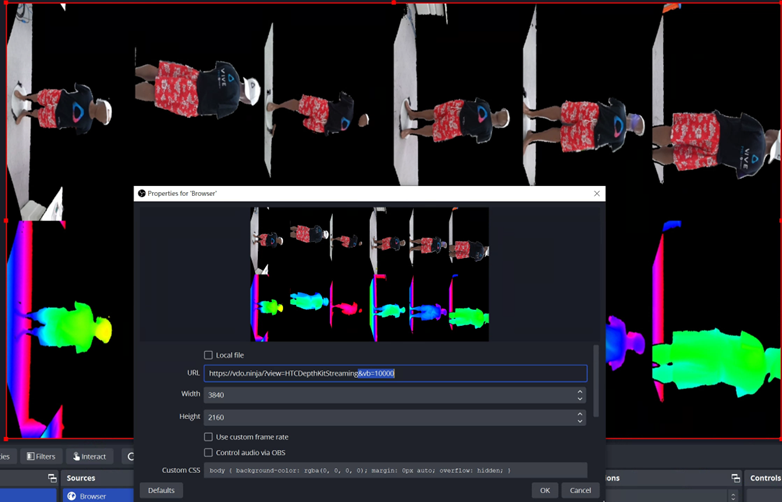Click the preview thumbnail in properties dialog
Image resolution: width=782 pixels, height=502 pixels.
click(369, 274)
